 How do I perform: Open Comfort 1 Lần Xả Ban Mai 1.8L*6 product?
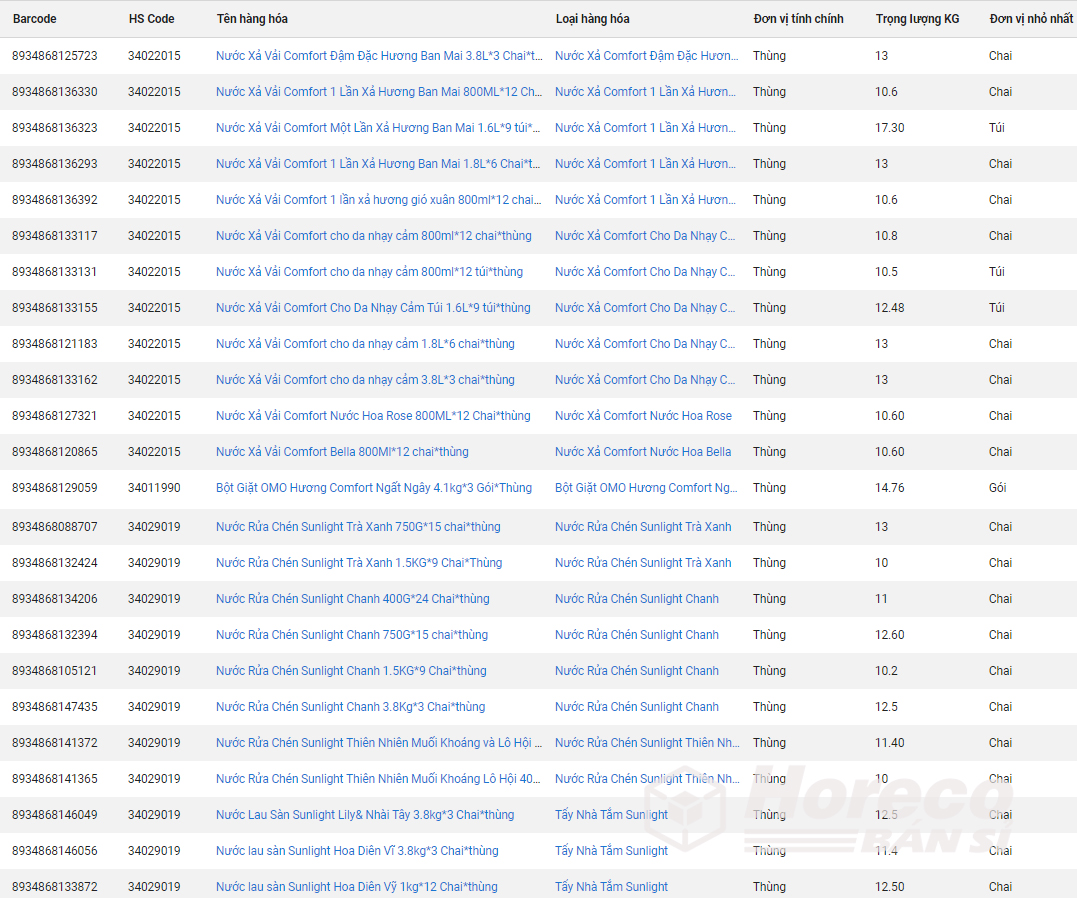coord(378,164)
